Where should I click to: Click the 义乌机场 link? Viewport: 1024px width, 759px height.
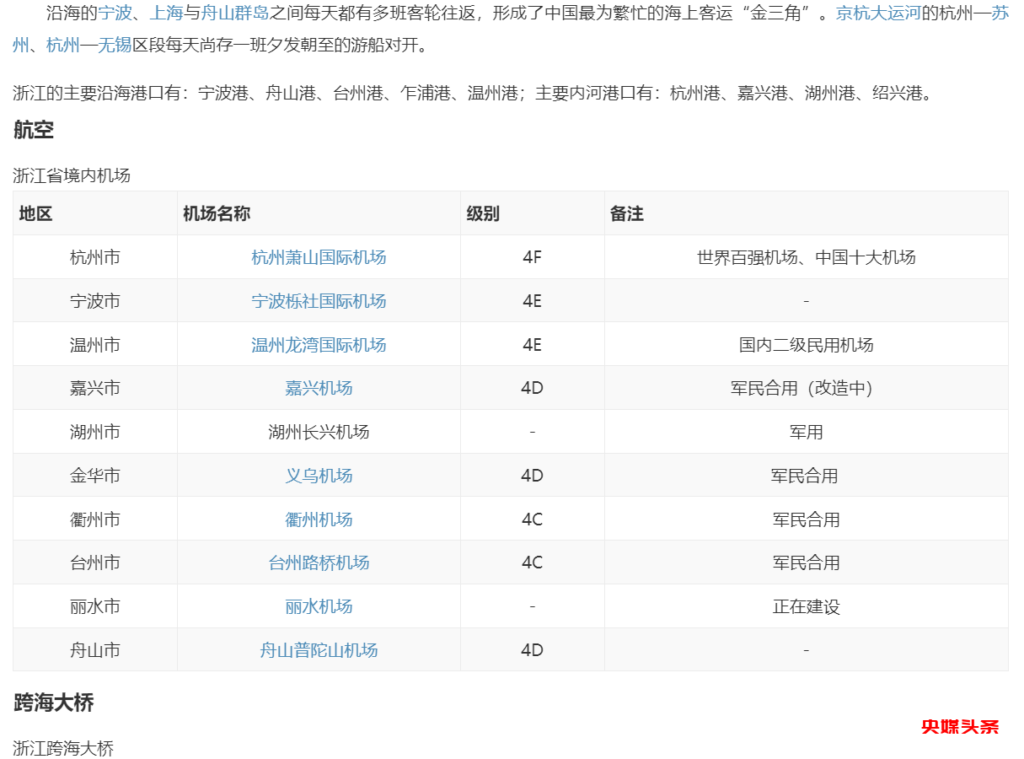coord(318,476)
